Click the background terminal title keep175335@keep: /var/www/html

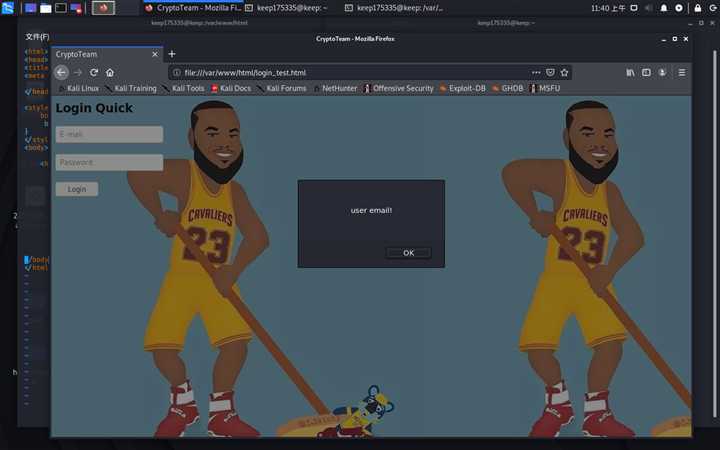(x=199, y=22)
